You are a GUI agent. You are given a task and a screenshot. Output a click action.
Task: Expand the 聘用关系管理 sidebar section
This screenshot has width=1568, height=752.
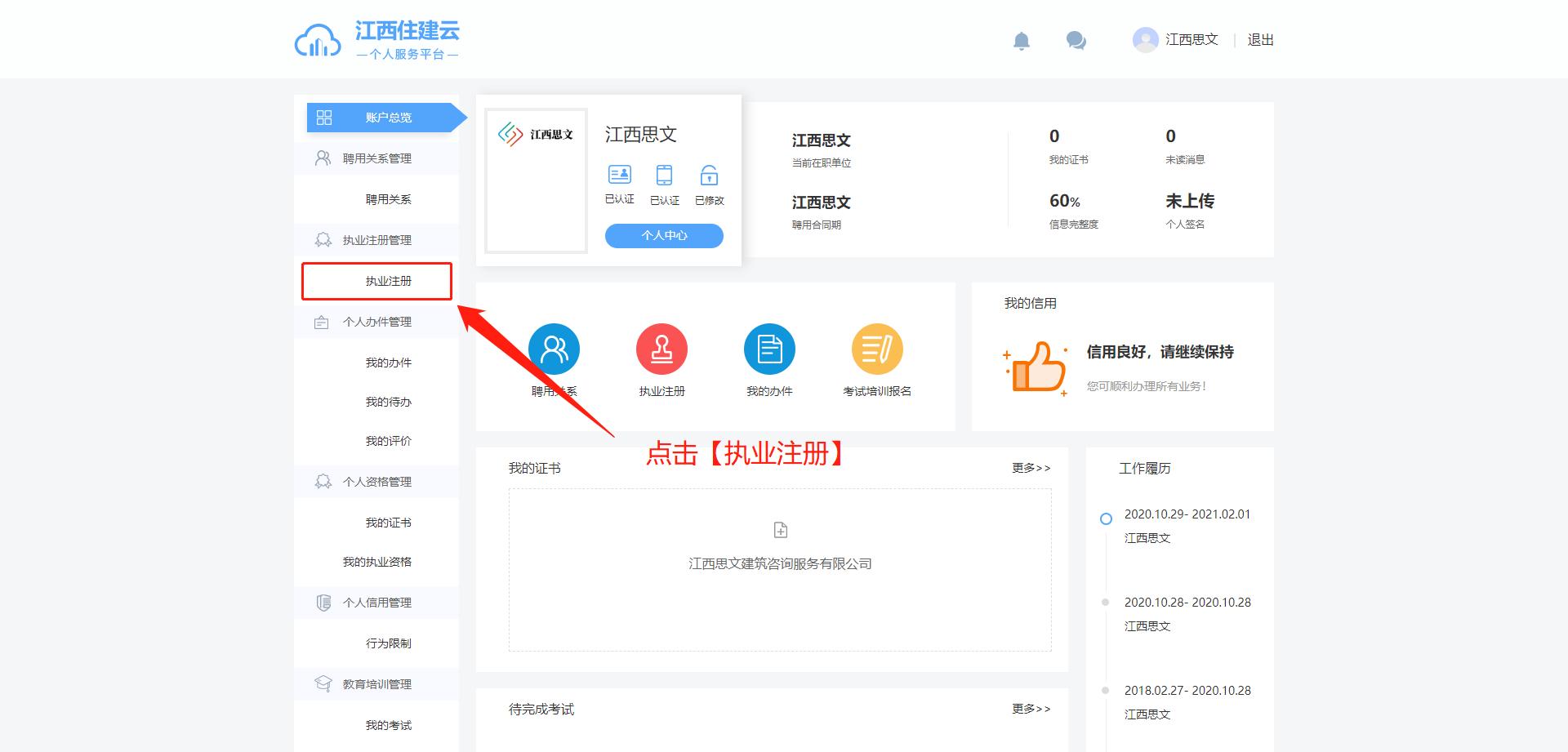pyautogui.click(x=376, y=158)
